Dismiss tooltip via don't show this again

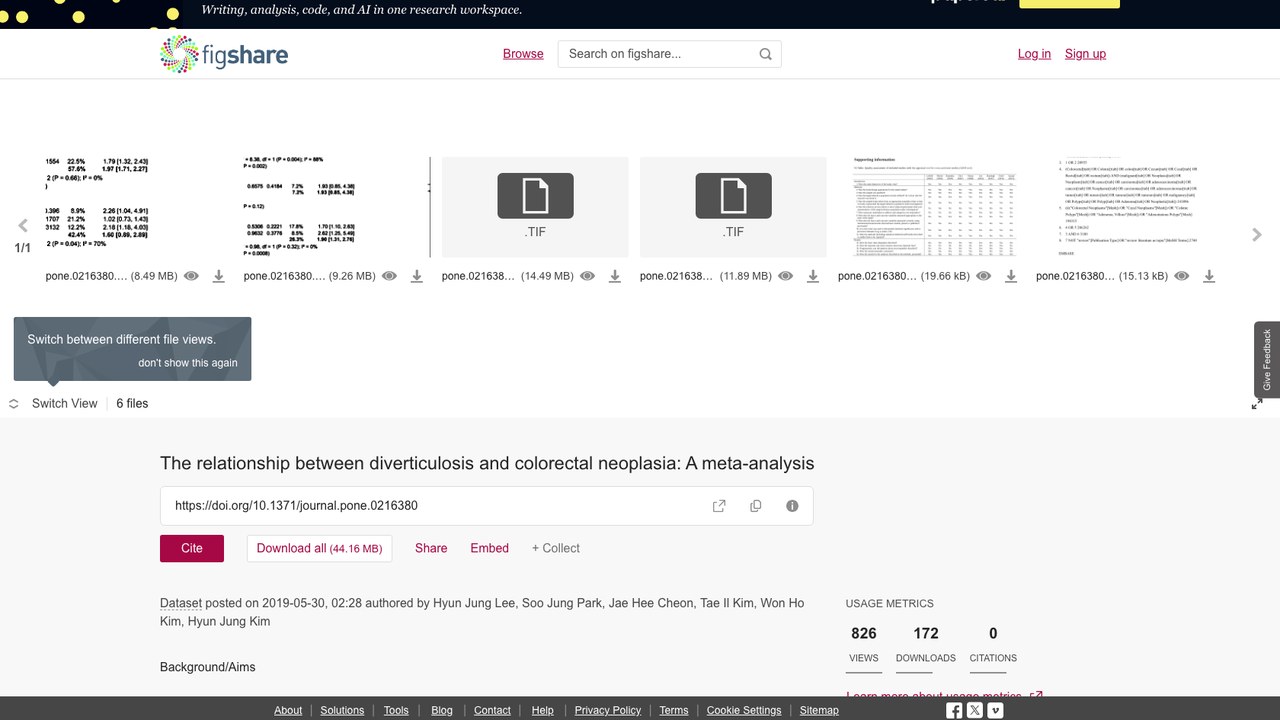click(x=188, y=363)
